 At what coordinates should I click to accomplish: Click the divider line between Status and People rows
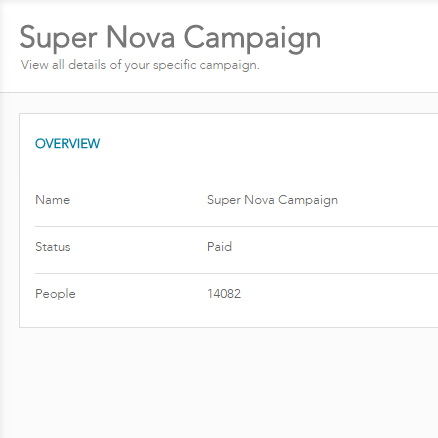click(x=236, y=273)
